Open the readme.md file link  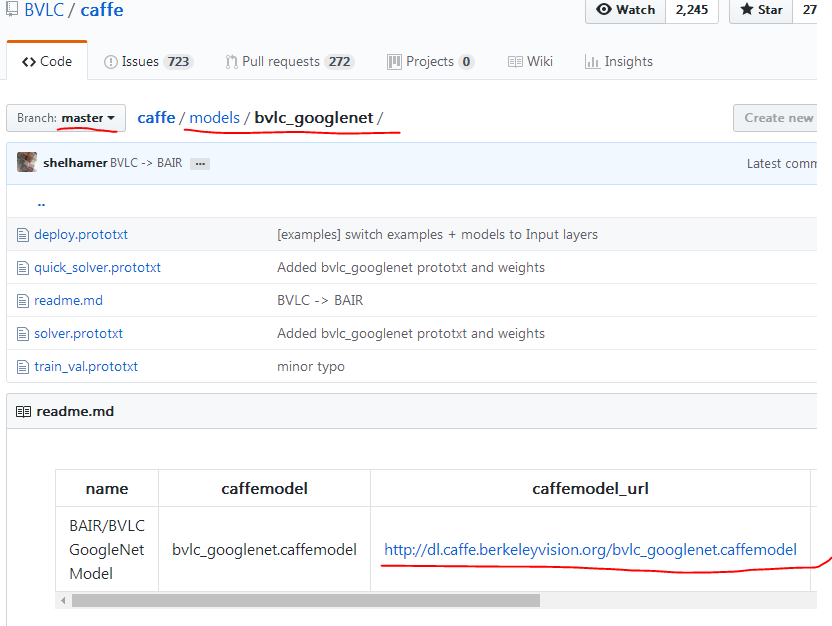pos(68,300)
